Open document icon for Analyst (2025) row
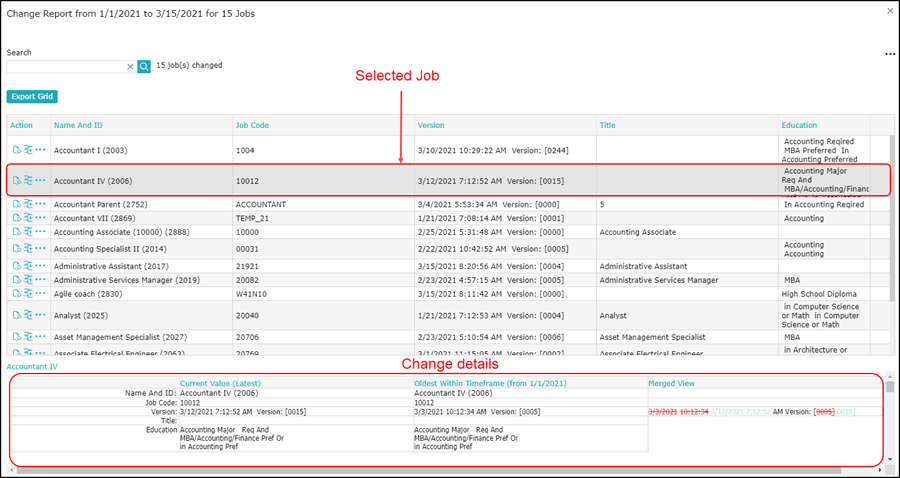The width and height of the screenshot is (900, 478). [x=17, y=315]
